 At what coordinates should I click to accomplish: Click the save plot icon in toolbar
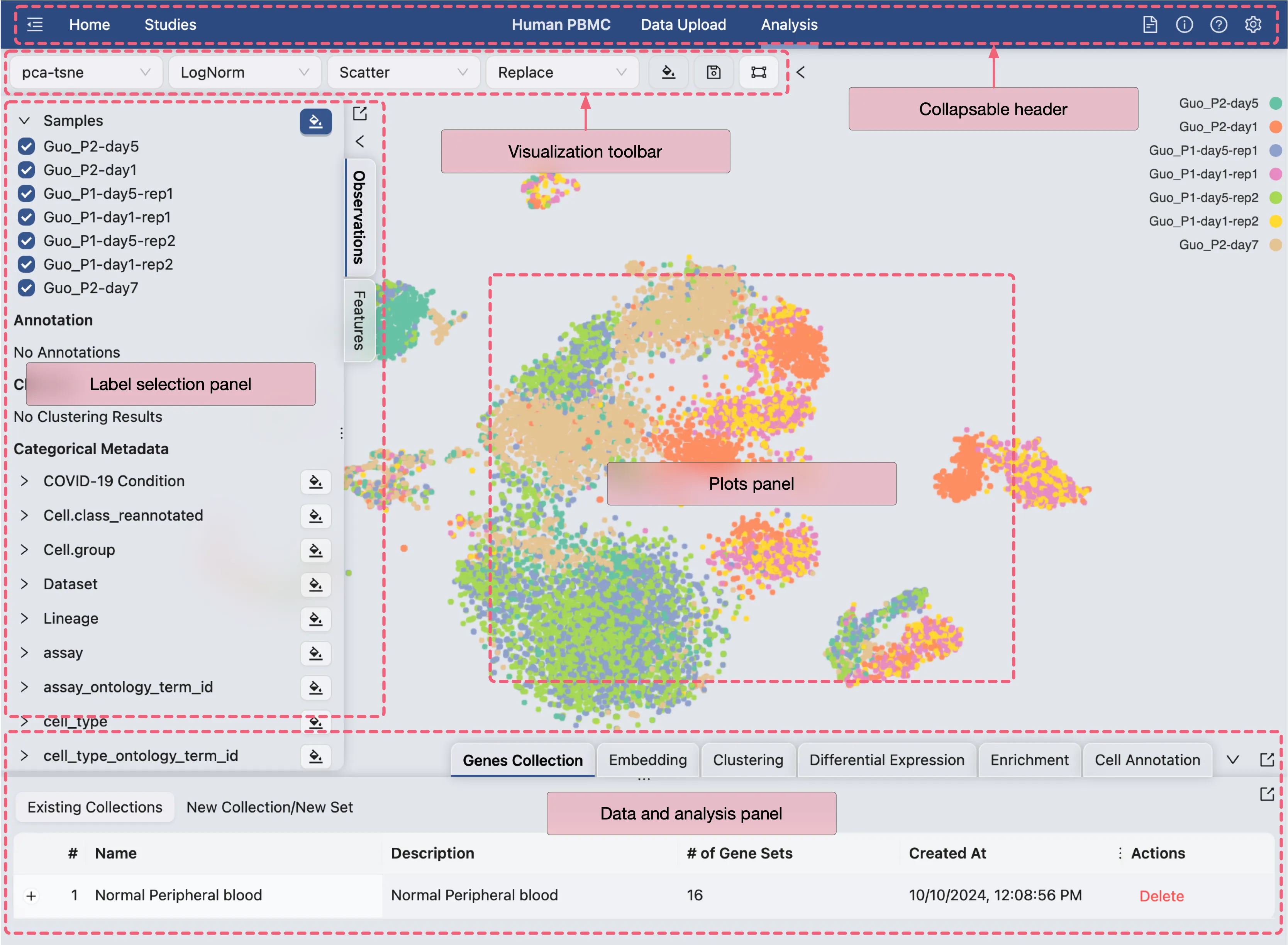[x=713, y=72]
